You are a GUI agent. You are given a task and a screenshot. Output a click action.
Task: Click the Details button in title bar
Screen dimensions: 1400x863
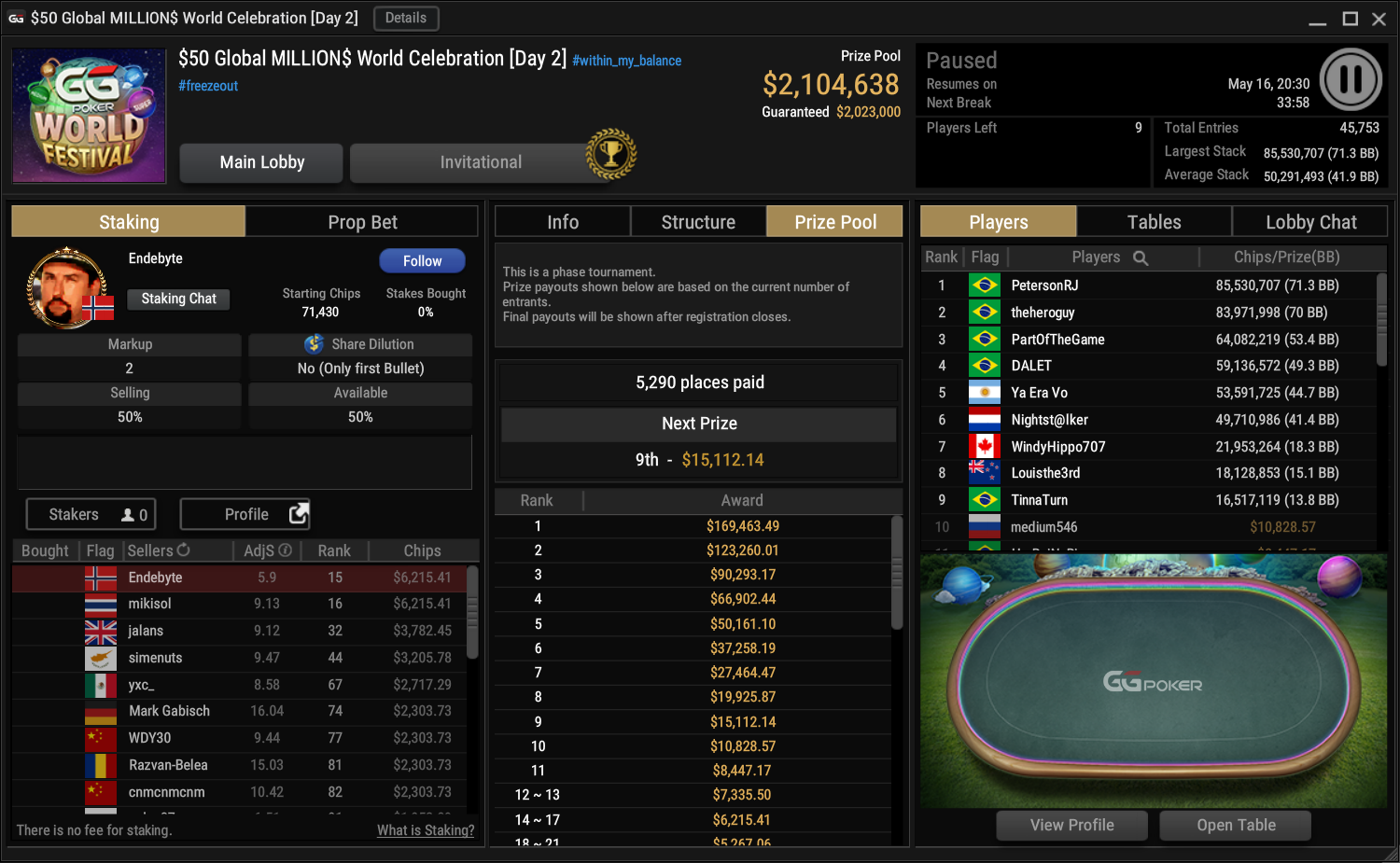pos(406,18)
